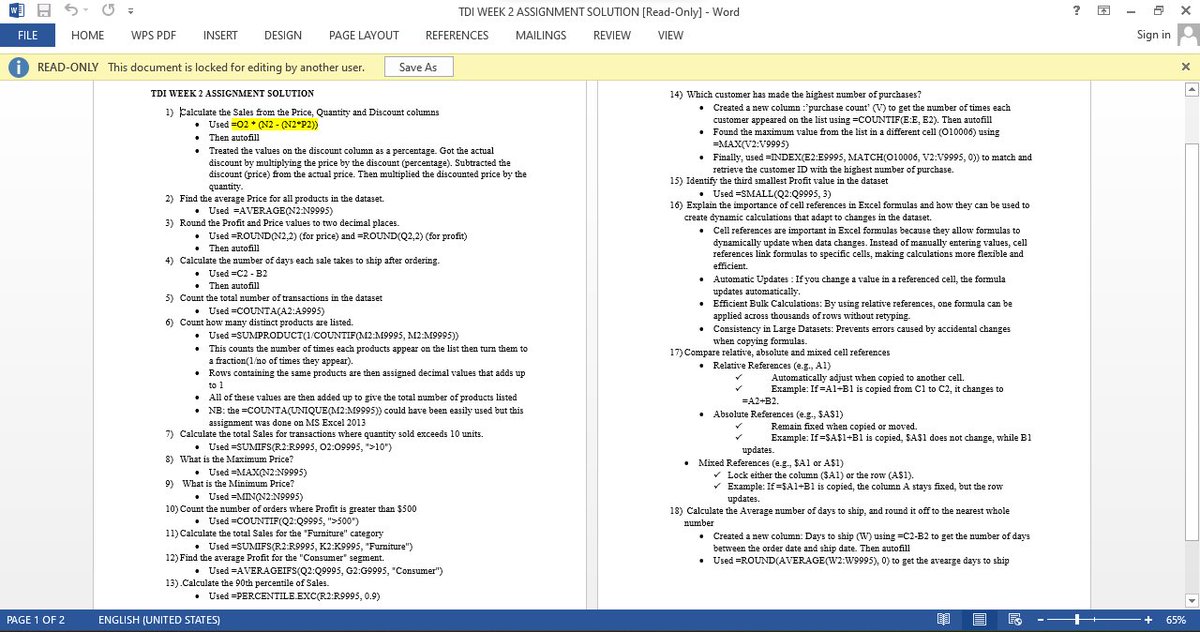Click the zoom in plus button
The height and width of the screenshot is (632, 1200).
(1149, 620)
